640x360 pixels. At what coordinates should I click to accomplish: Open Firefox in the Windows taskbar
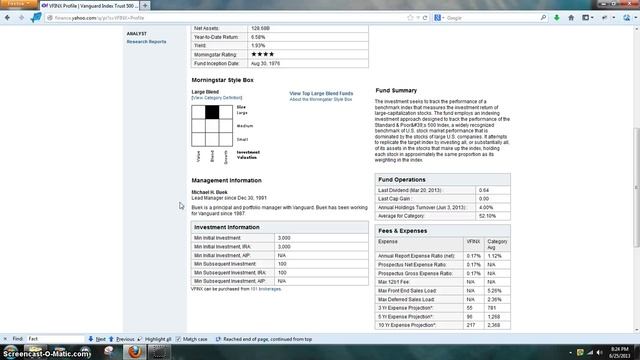tap(134, 352)
